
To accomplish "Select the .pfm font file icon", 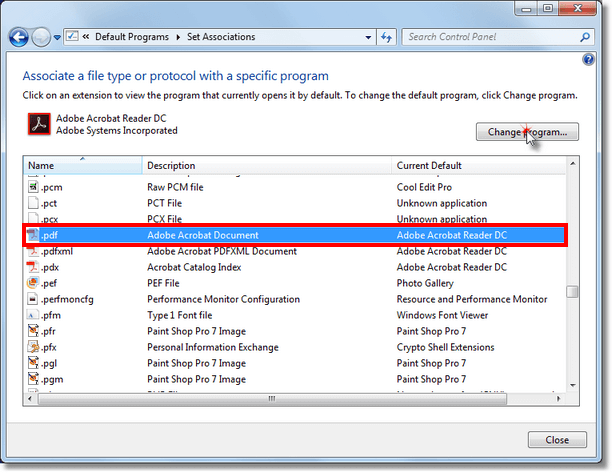I will (x=33, y=315).
